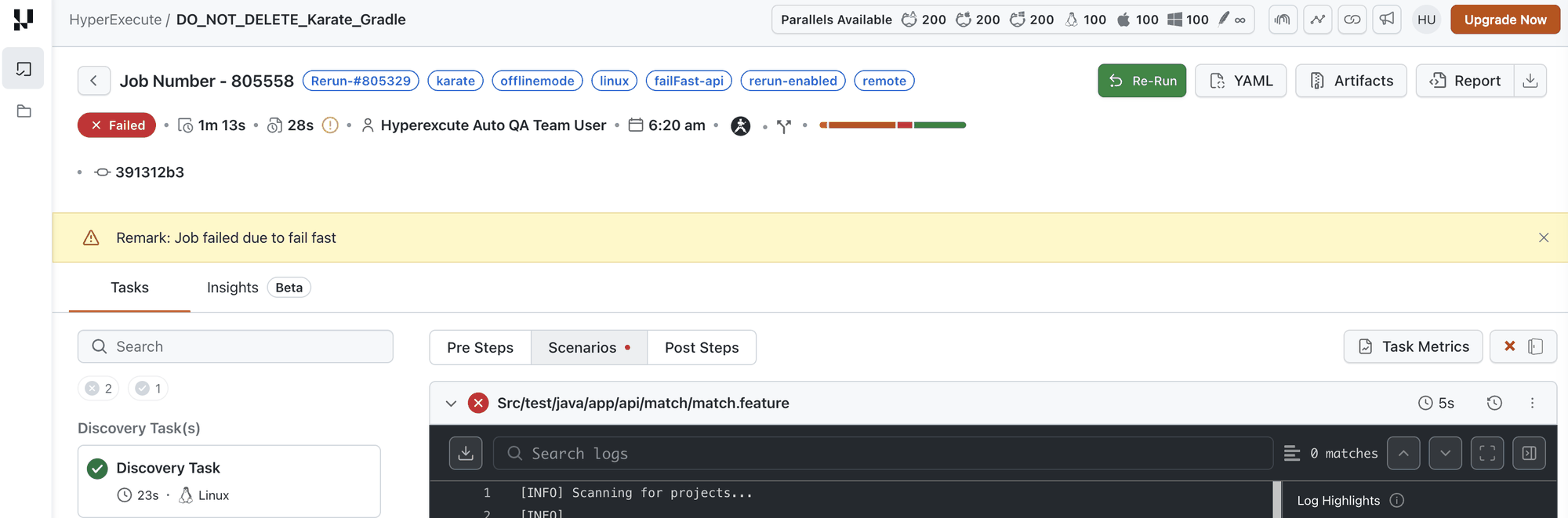The height and width of the screenshot is (518, 1568).
Task: Collapse the match.feature scenario chevron
Action: click(x=451, y=404)
